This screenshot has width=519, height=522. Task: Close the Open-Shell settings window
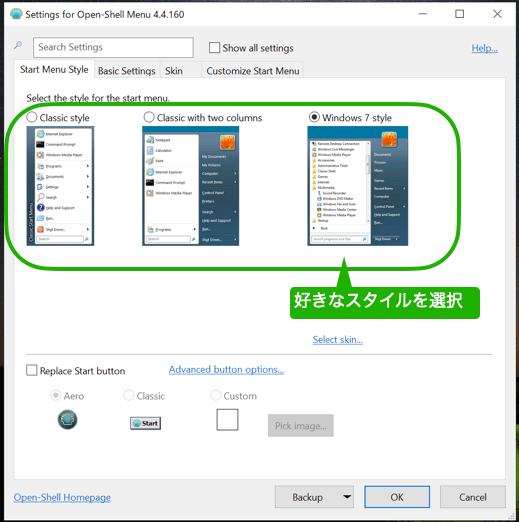[x=497, y=14]
